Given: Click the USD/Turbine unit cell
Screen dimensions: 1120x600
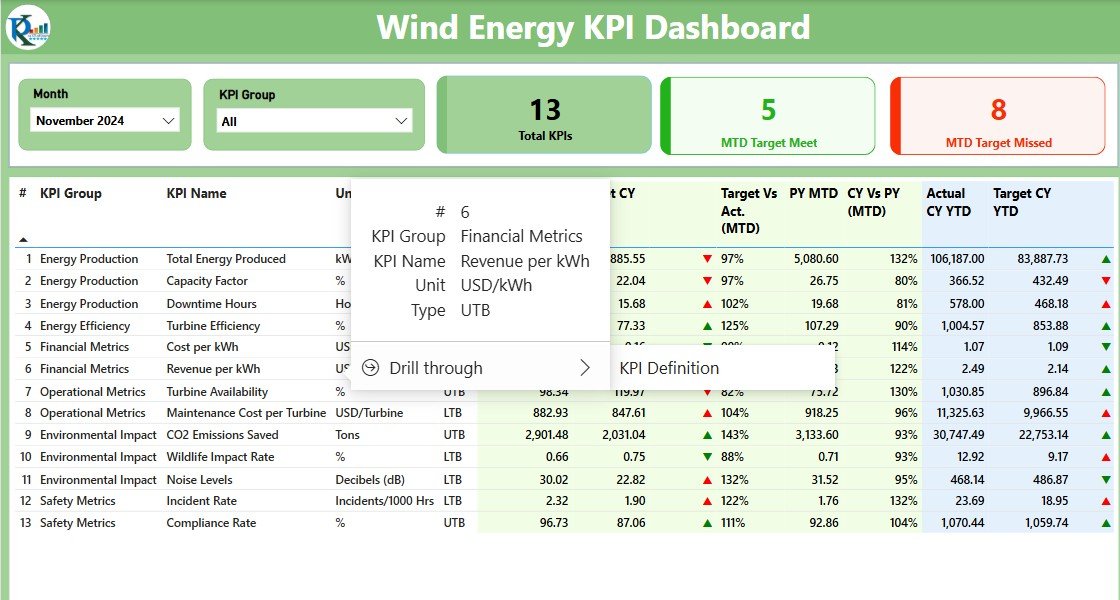Looking at the screenshot, I should click(369, 413).
